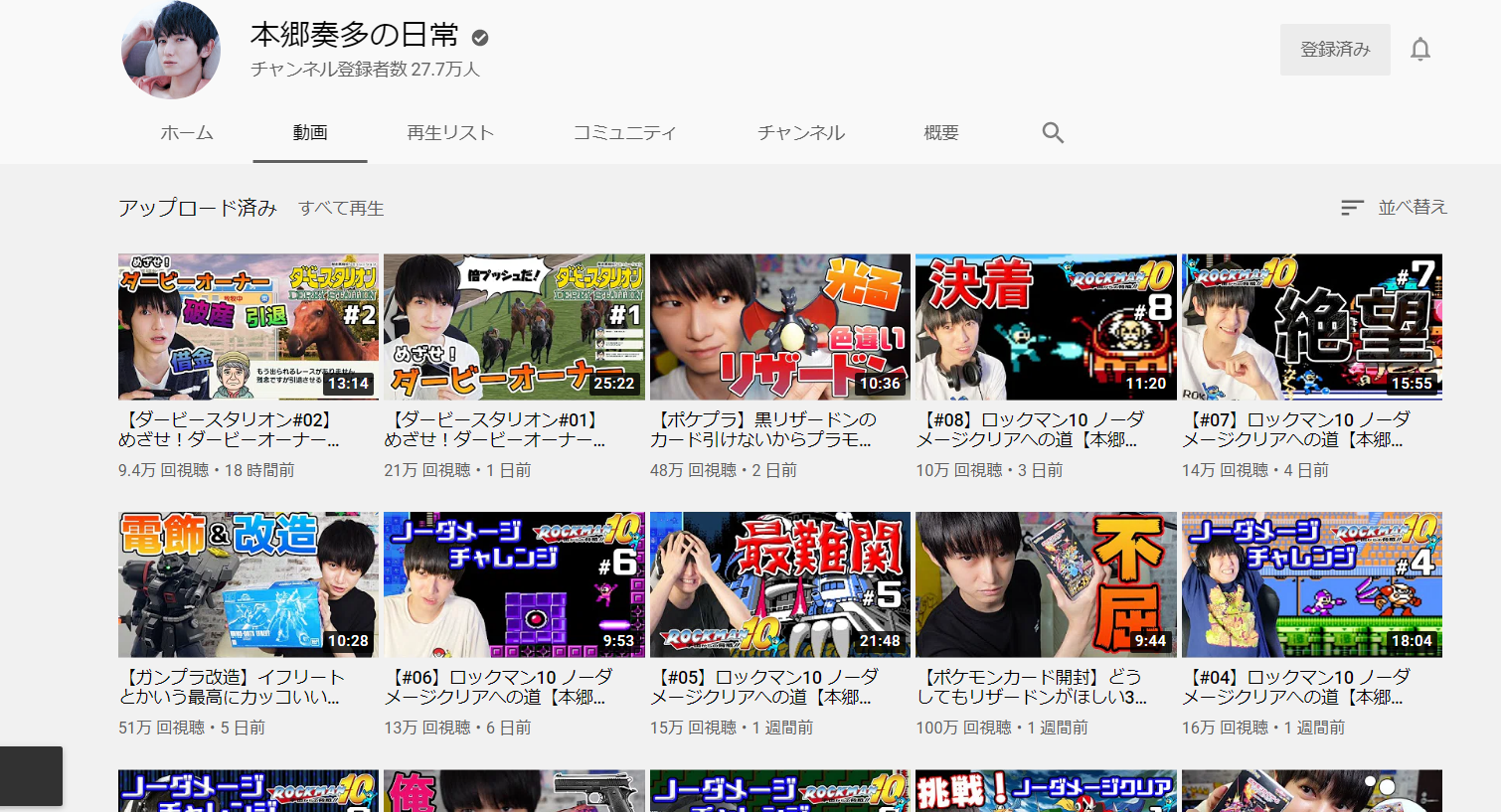The width and height of the screenshot is (1501, 812).
Task: Click the notification bell icon
Action: click(x=1420, y=49)
